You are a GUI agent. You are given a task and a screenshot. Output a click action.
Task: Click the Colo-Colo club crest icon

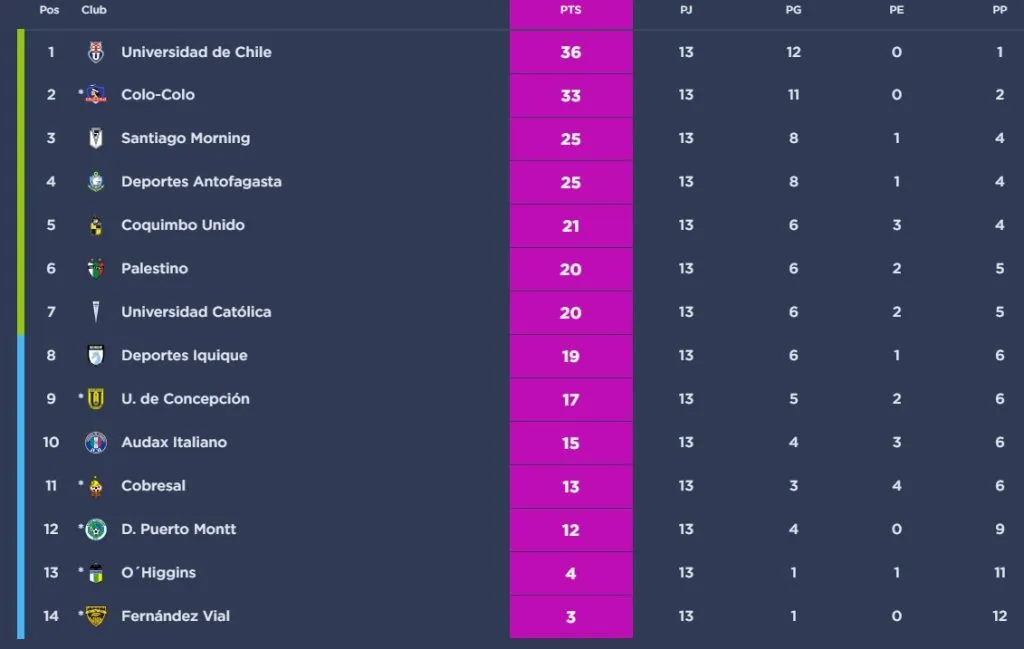tap(96, 95)
